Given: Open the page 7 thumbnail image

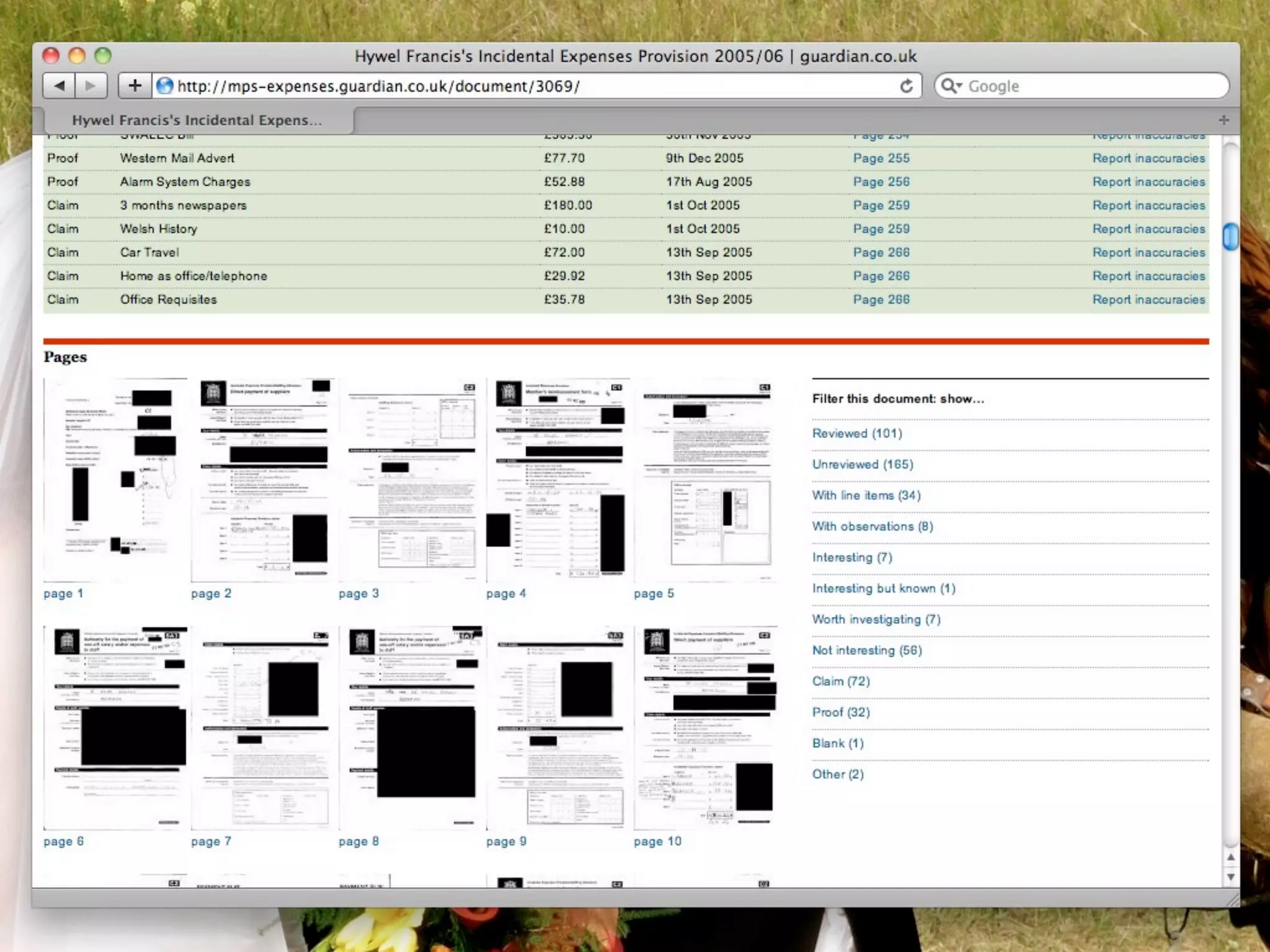Looking at the screenshot, I should click(x=263, y=728).
